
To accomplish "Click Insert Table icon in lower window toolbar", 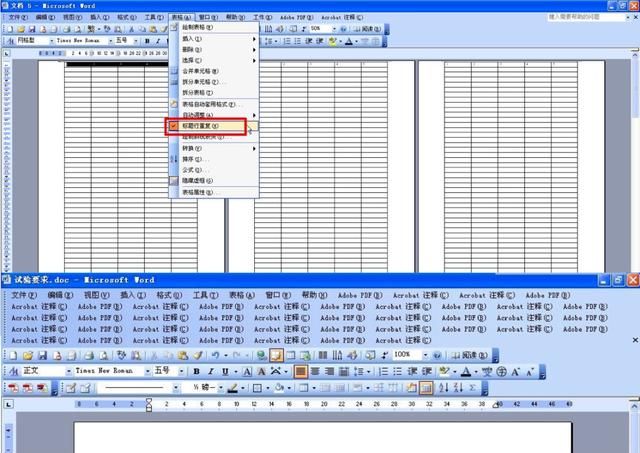I will (x=291, y=355).
